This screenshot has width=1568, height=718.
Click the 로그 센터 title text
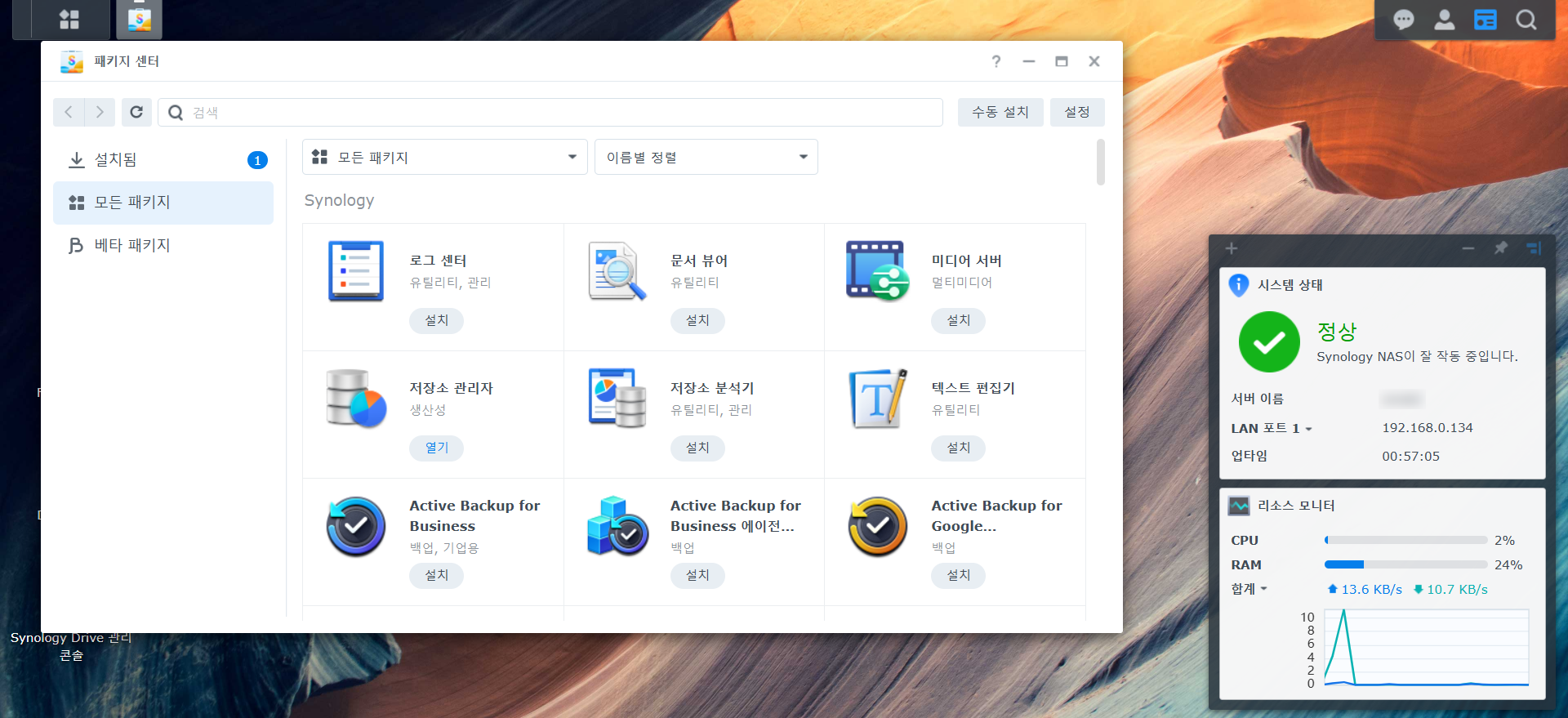pos(438,261)
